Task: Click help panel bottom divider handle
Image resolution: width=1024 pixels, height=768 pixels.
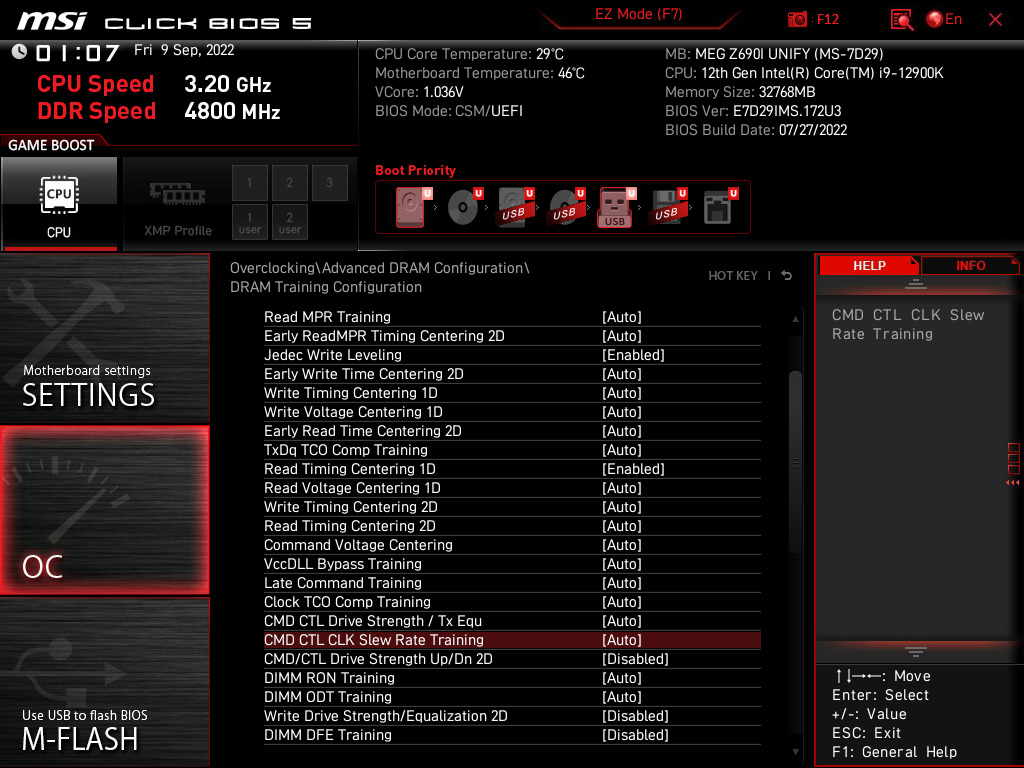Action: click(916, 652)
